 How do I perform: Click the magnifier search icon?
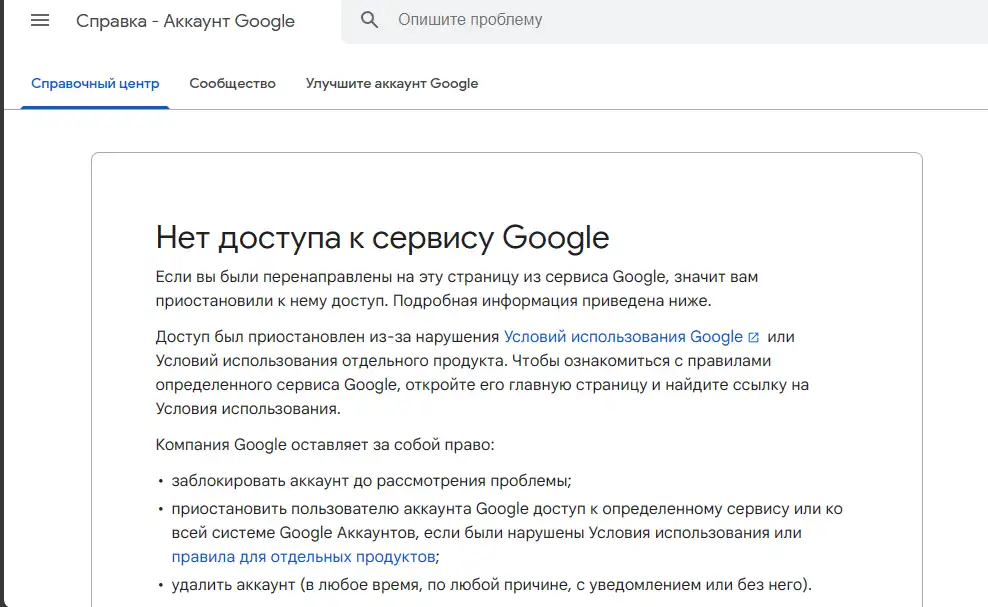point(370,20)
